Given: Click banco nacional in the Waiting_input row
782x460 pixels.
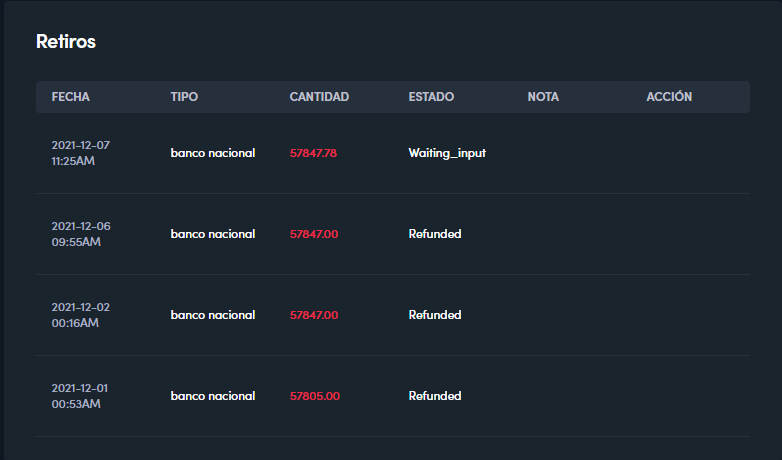Looking at the screenshot, I should point(213,153).
